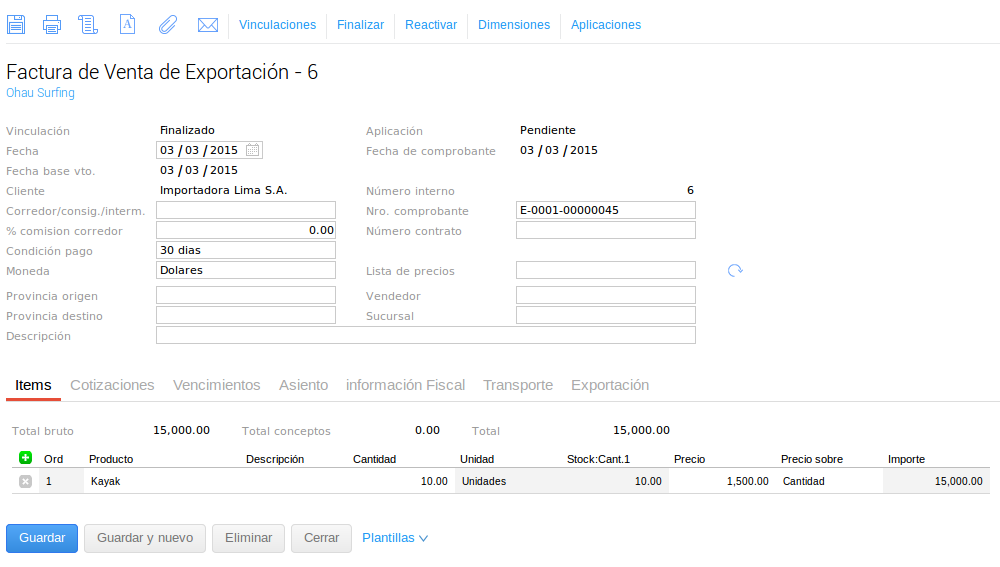Expand the Plantillas dropdown
This screenshot has height=567, width=1000.
point(395,538)
